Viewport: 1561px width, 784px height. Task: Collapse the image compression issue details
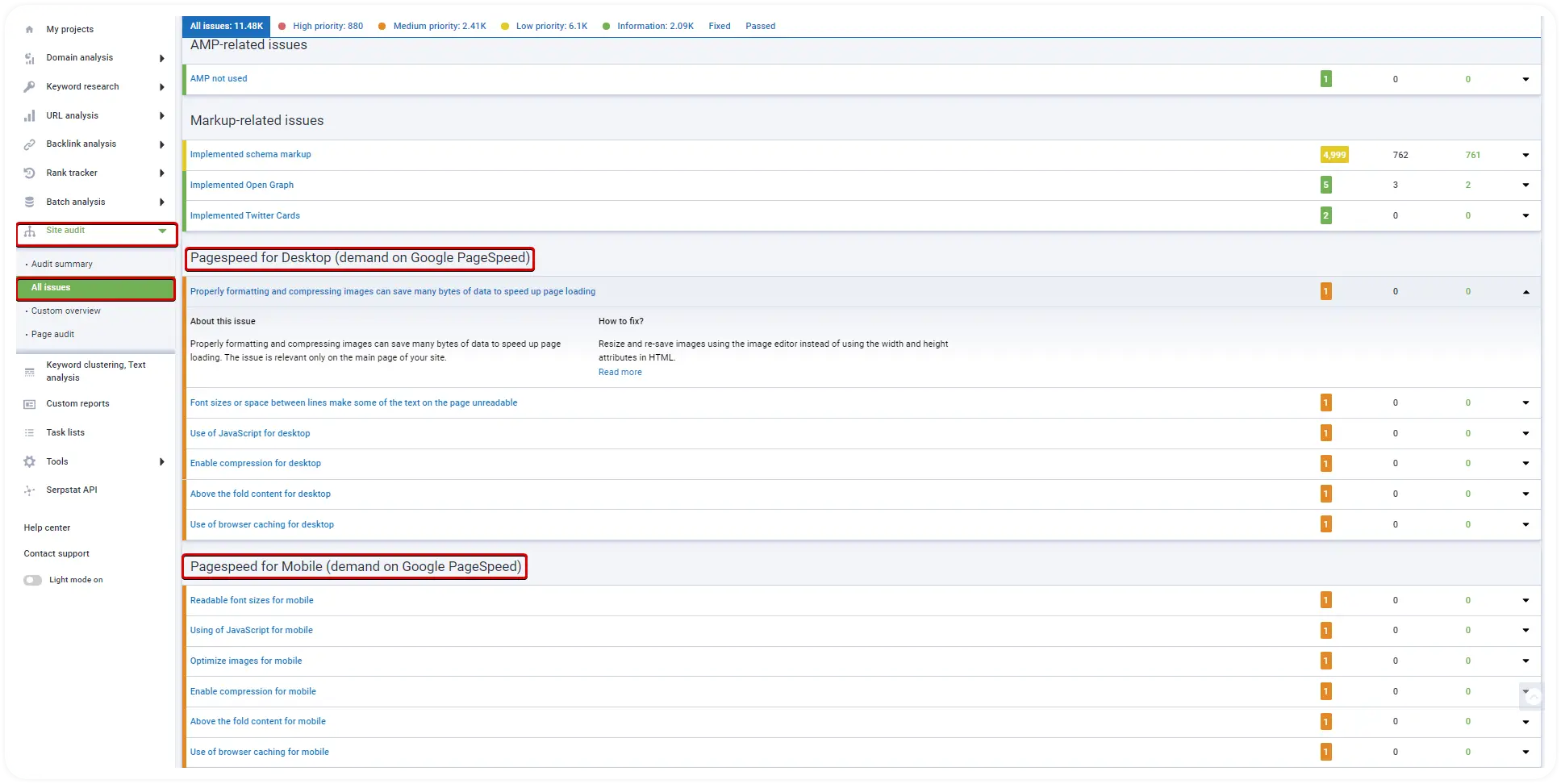(1525, 292)
